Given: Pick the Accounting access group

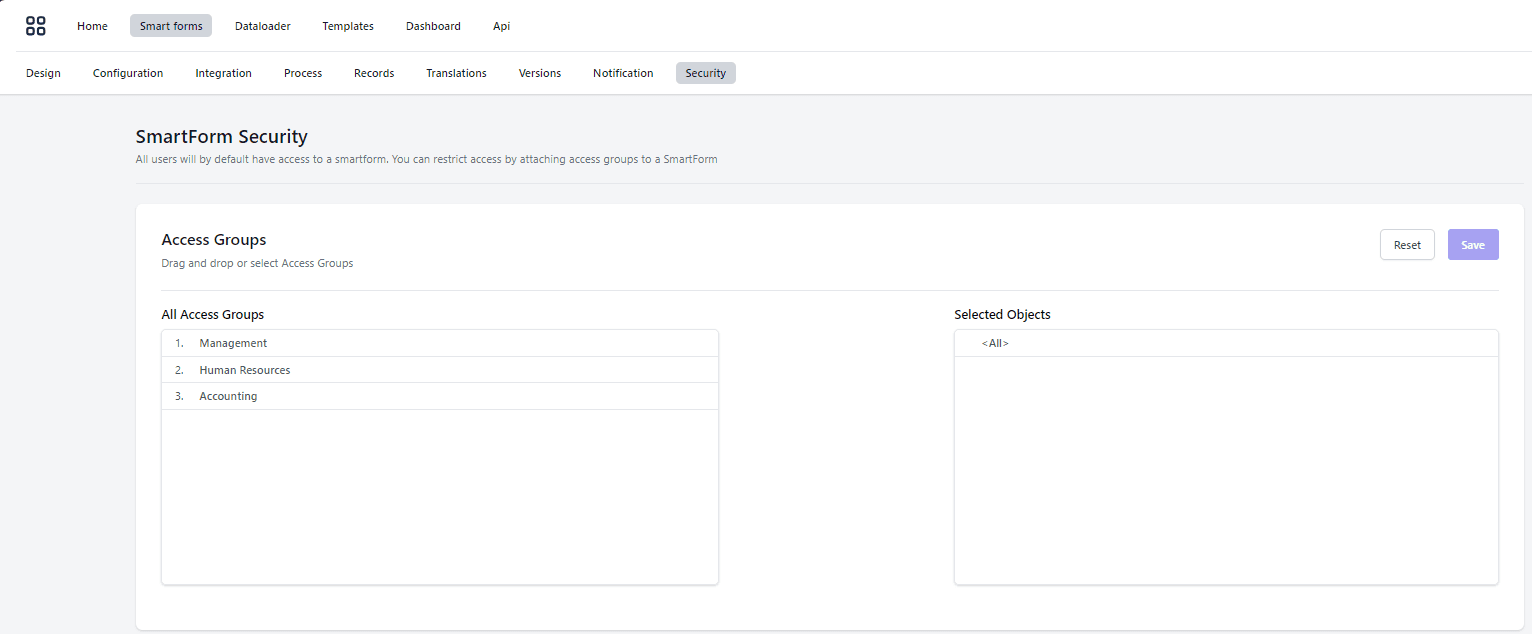Looking at the screenshot, I should (228, 396).
